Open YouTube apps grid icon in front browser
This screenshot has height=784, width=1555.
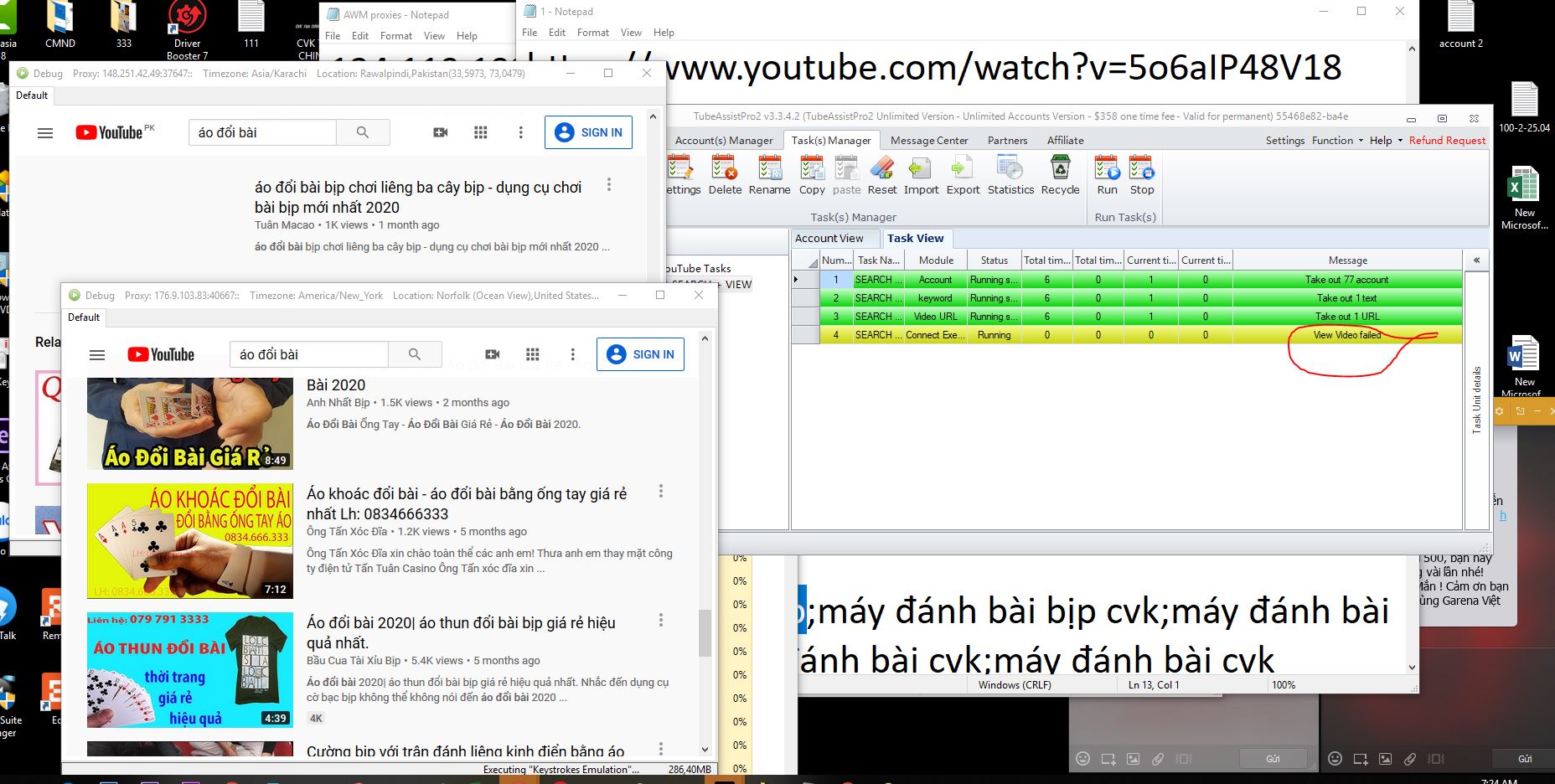coord(533,354)
